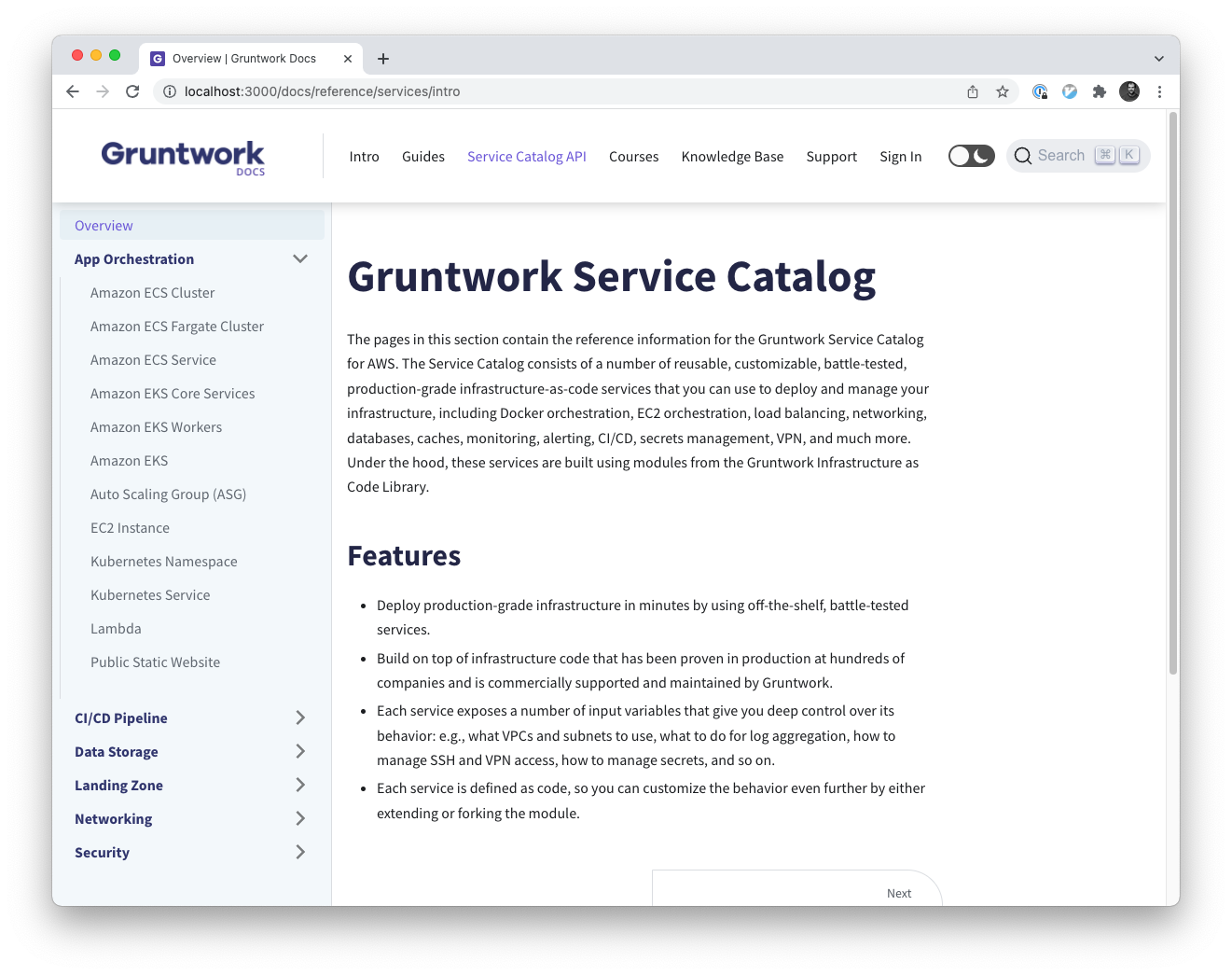Open the Sign In link

900,156
